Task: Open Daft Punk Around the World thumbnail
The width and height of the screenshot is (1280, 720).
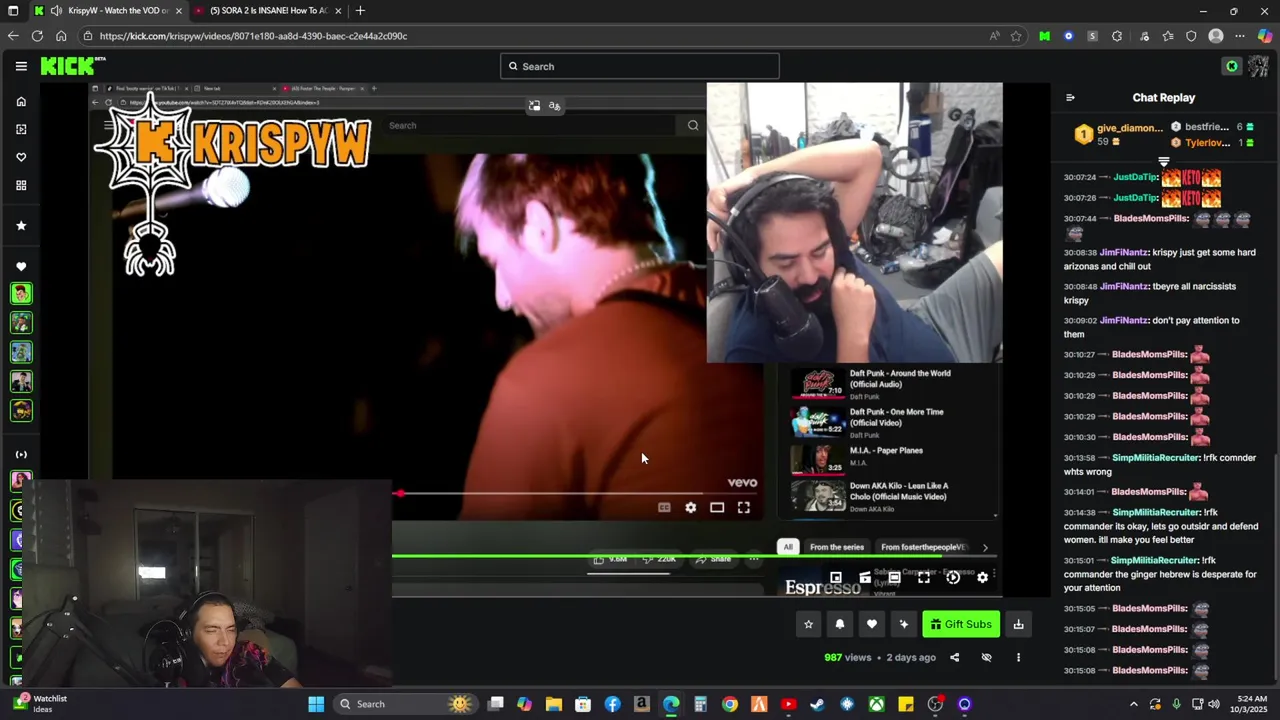Action: click(817, 384)
